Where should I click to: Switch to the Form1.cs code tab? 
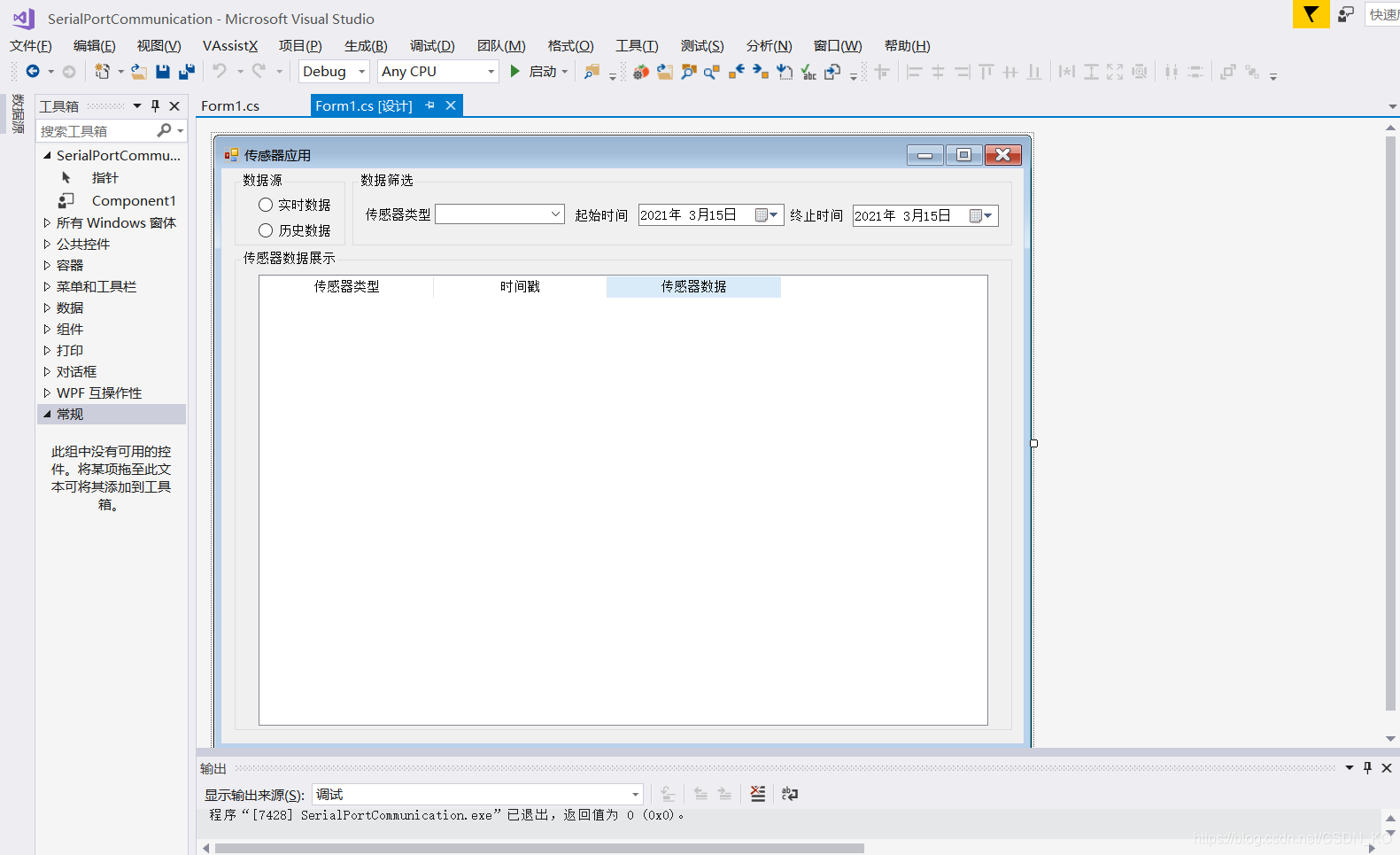(230, 106)
